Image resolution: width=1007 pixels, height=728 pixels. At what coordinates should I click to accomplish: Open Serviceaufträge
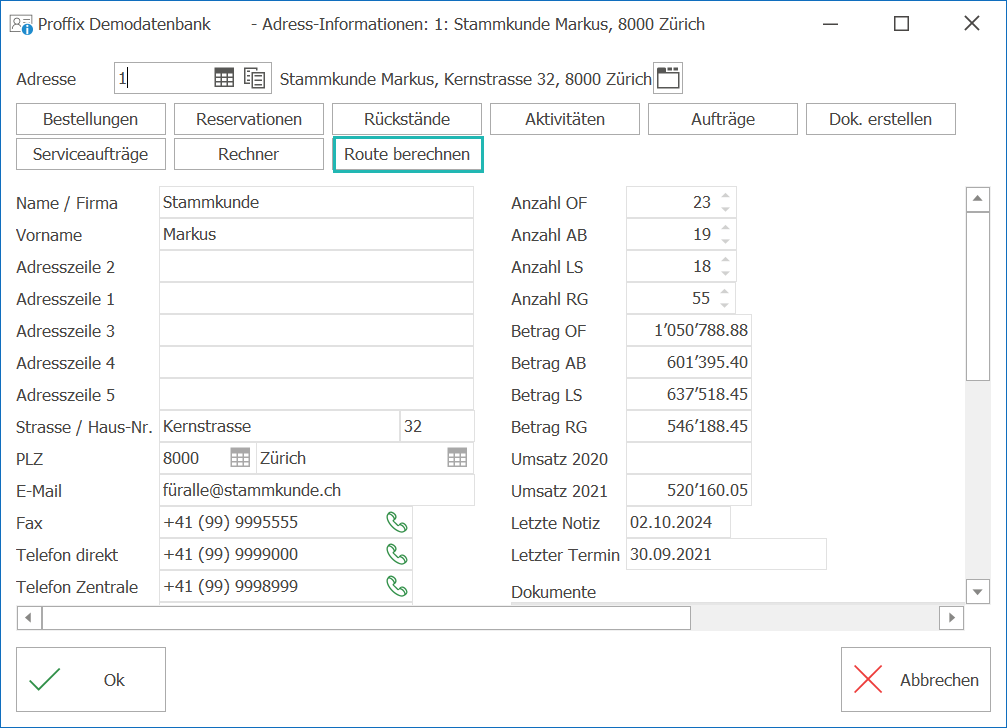tap(91, 154)
